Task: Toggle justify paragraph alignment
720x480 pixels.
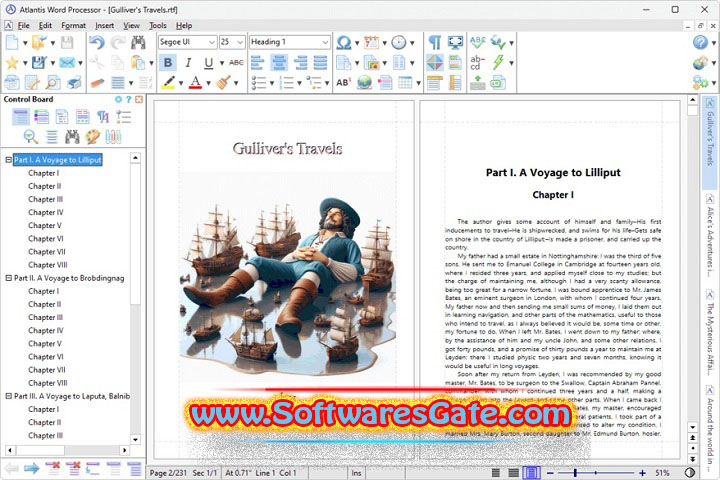Action: 320,62
